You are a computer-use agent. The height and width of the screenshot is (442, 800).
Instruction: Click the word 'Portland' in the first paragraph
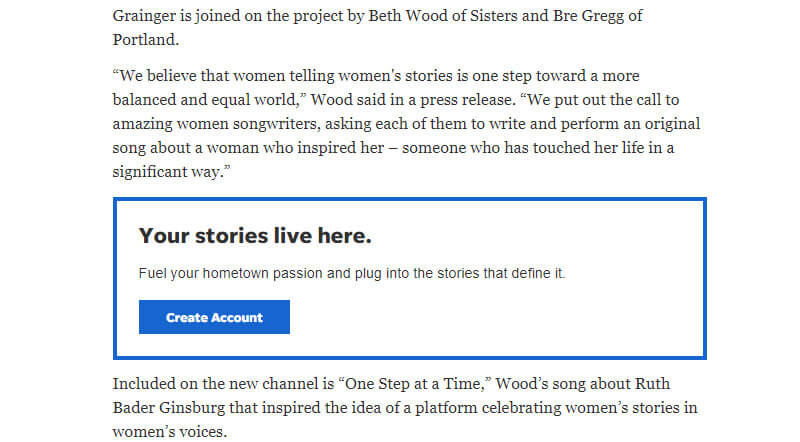pyautogui.click(x=144, y=40)
